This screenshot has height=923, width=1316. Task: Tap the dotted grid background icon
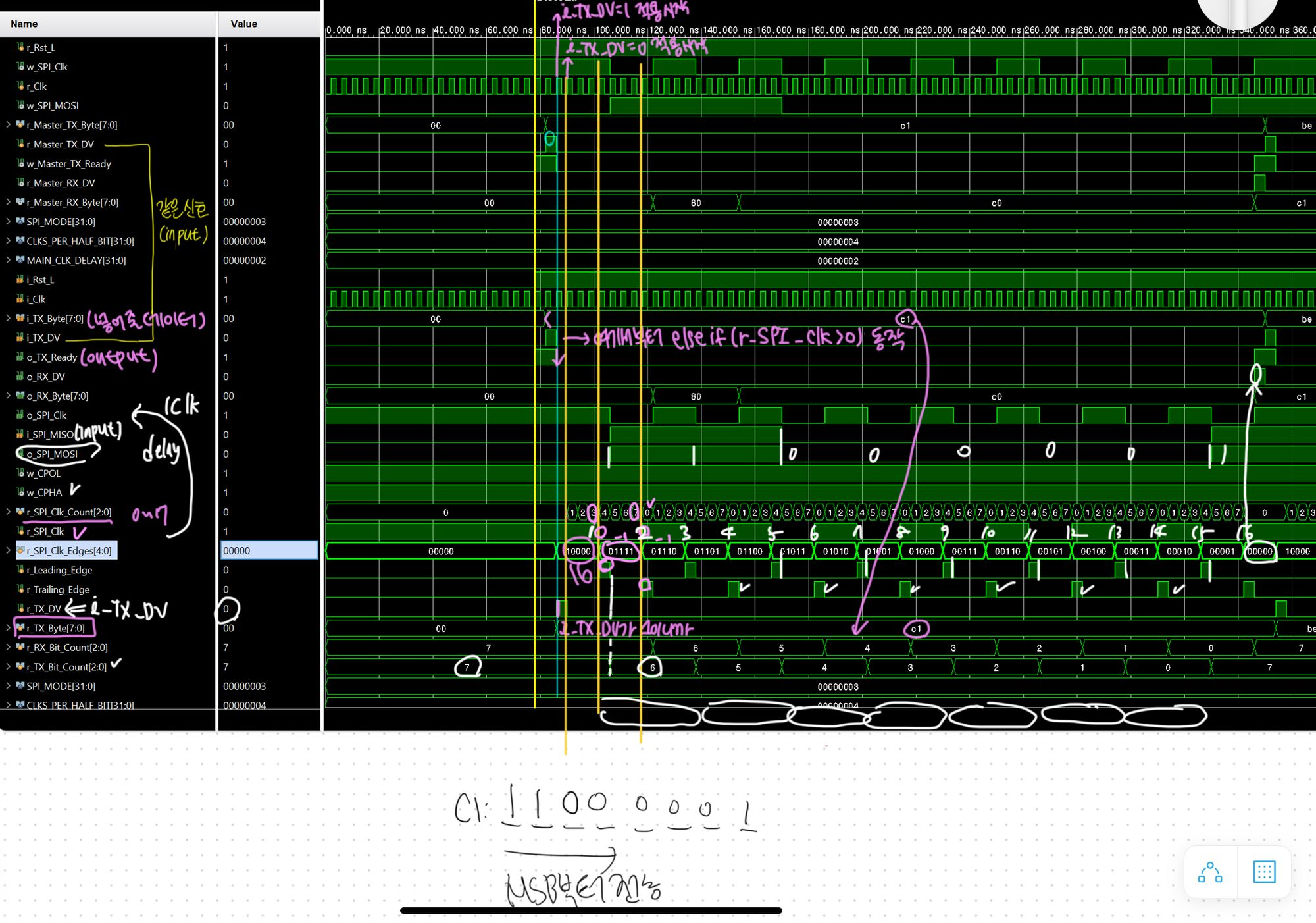pos(1264,872)
